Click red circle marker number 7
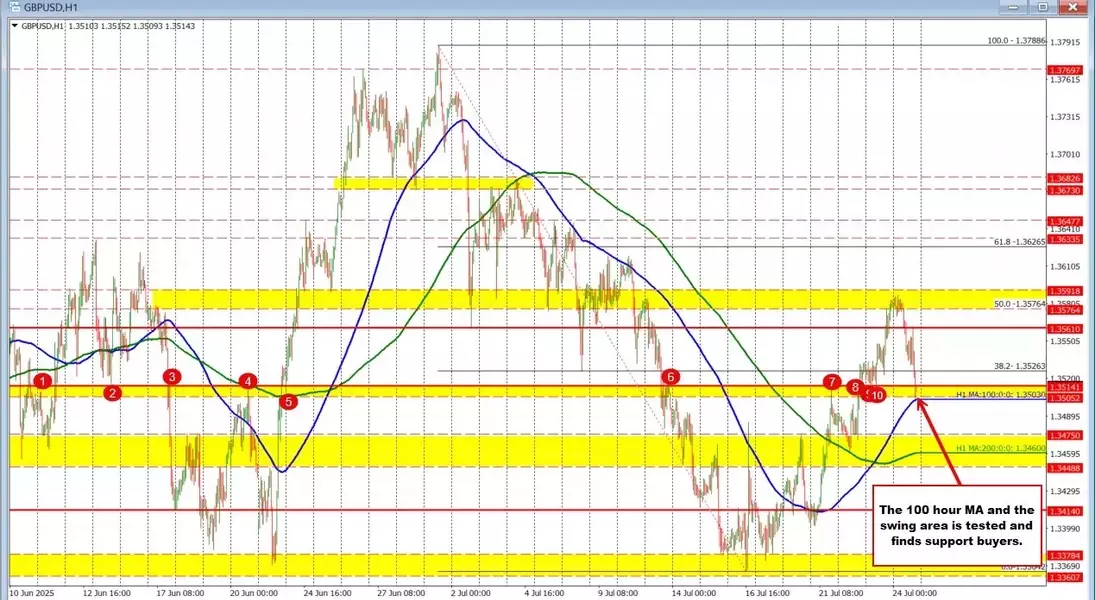This screenshot has height=600, width=1095. click(x=831, y=382)
